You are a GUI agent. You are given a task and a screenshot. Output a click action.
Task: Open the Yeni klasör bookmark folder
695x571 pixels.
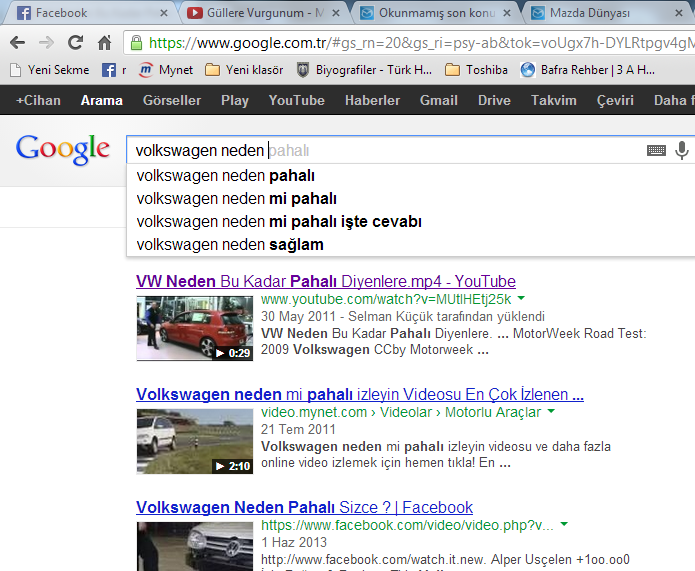point(244,70)
